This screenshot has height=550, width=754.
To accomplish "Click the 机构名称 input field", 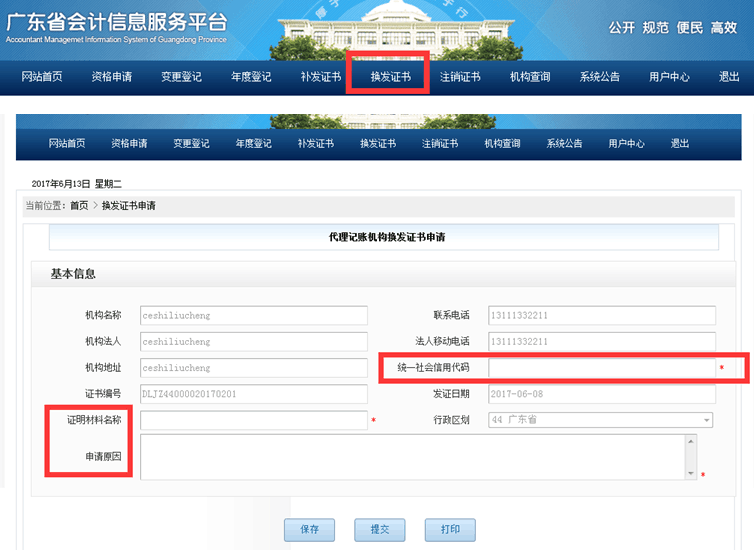I will coord(254,316).
